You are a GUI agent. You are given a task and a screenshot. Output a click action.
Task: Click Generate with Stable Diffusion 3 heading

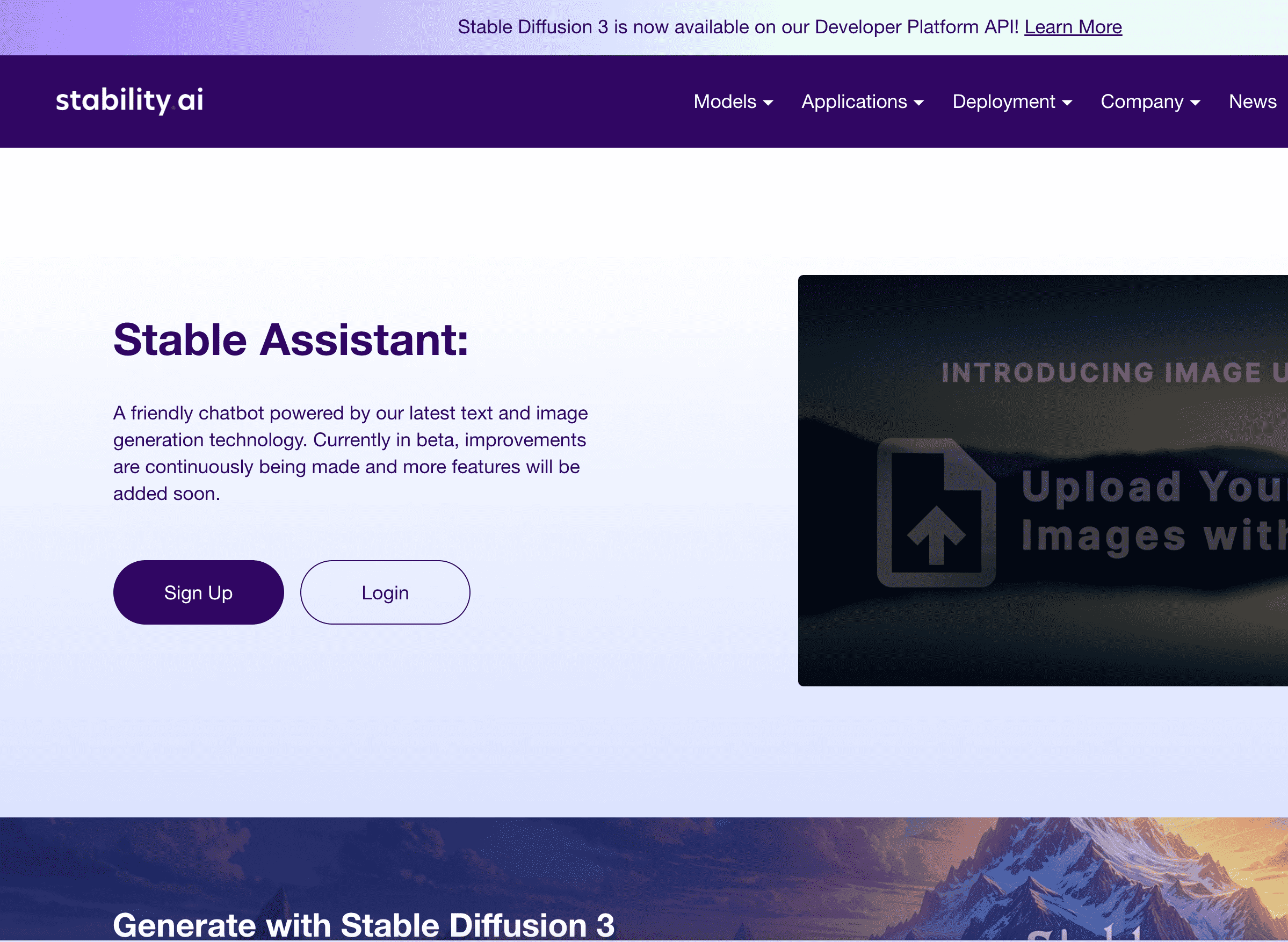363,924
